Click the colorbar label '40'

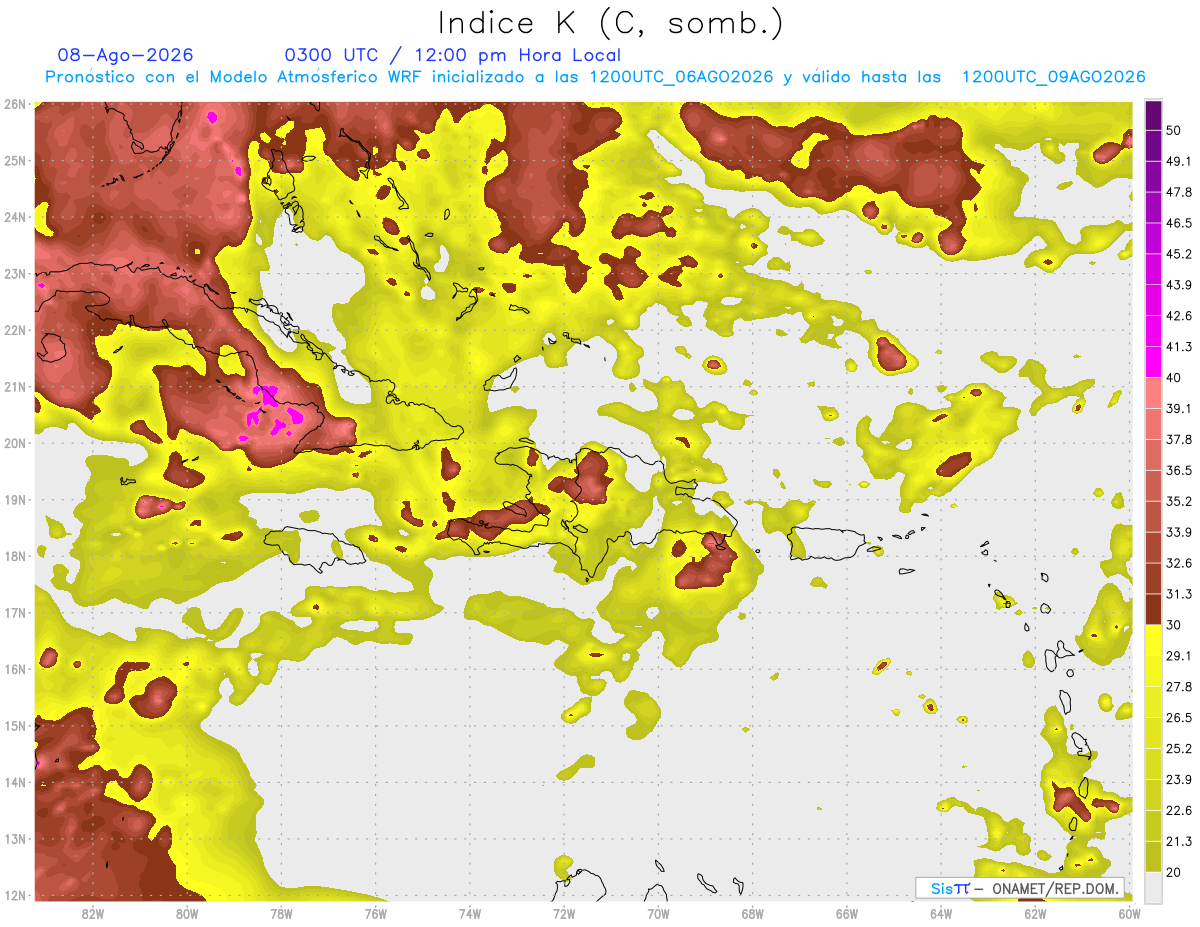pyautogui.click(x=1173, y=377)
